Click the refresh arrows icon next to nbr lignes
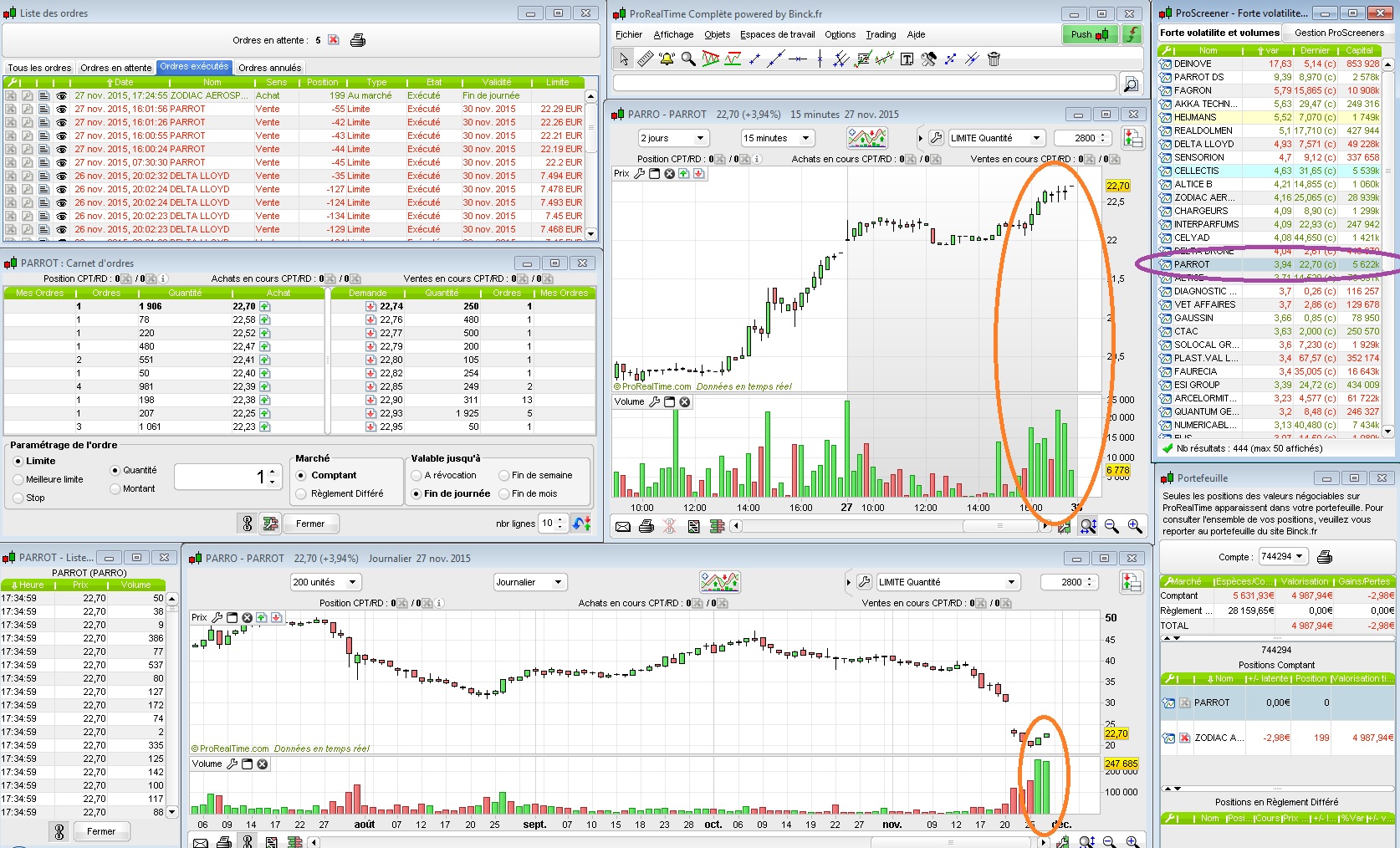1400x848 pixels. [x=582, y=524]
